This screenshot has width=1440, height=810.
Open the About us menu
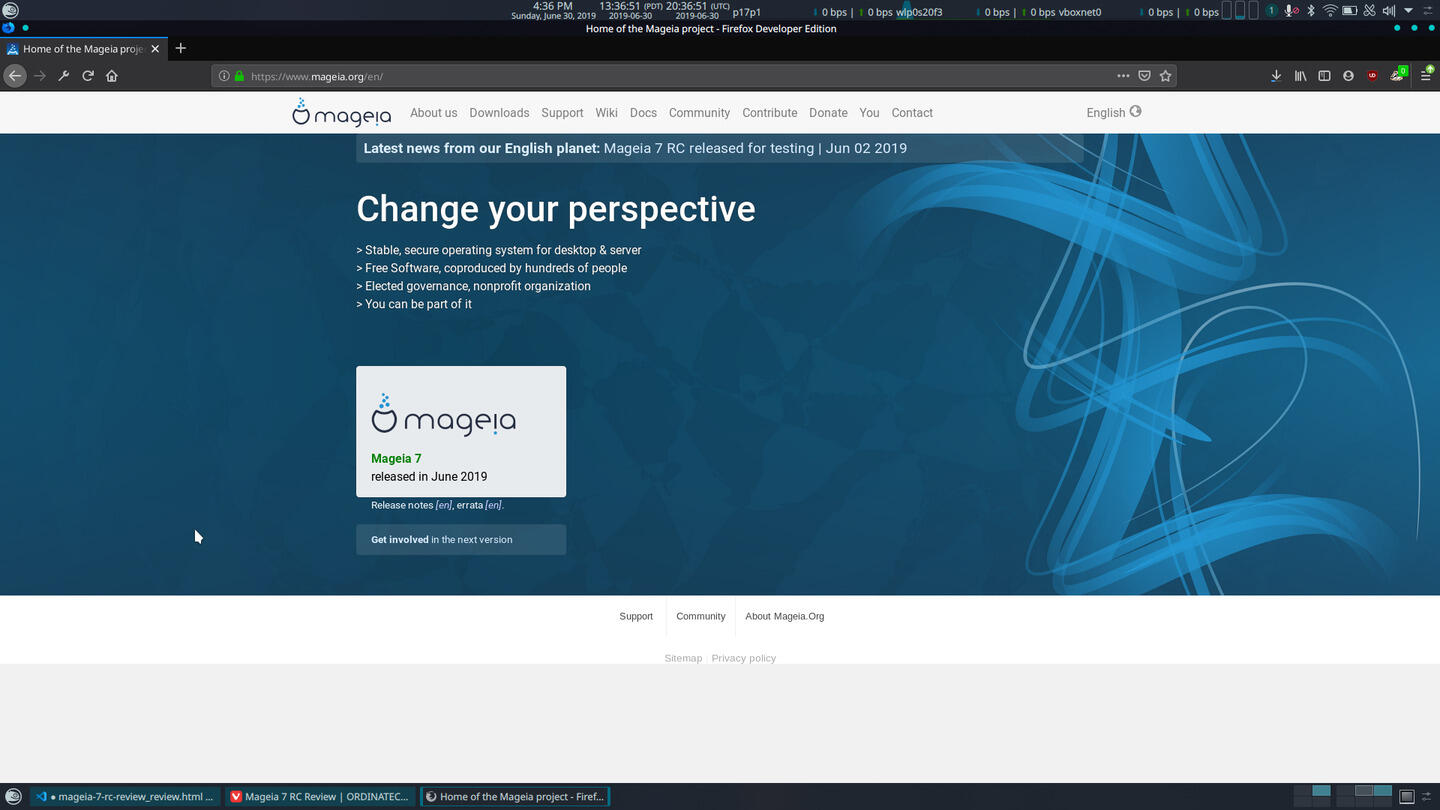point(433,113)
